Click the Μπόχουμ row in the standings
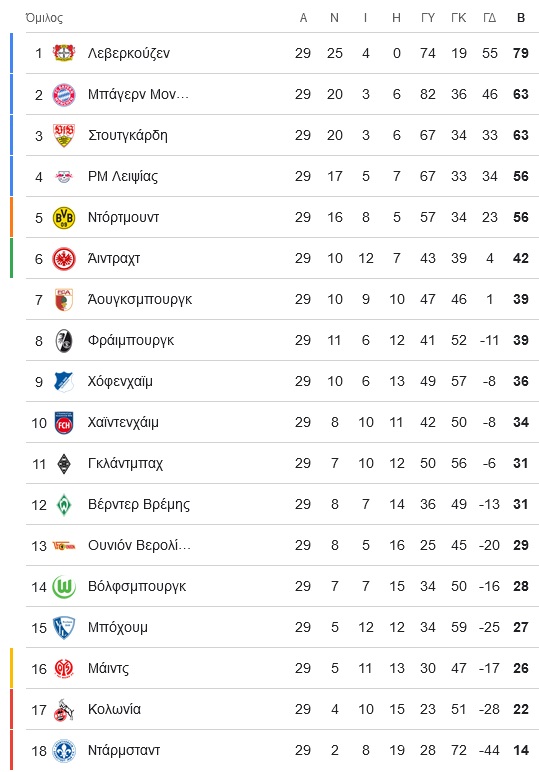The height and width of the screenshot is (772, 539). pyautogui.click(x=282, y=627)
